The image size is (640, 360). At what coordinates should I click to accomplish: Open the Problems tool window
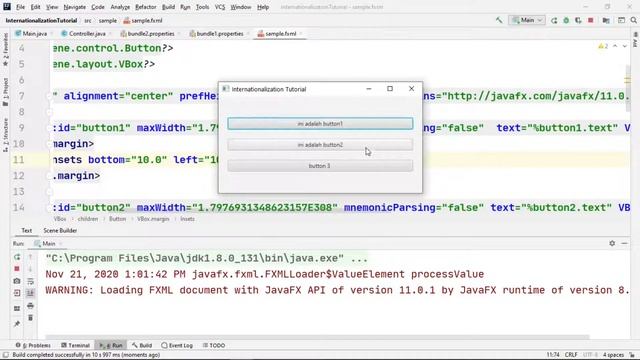33,345
